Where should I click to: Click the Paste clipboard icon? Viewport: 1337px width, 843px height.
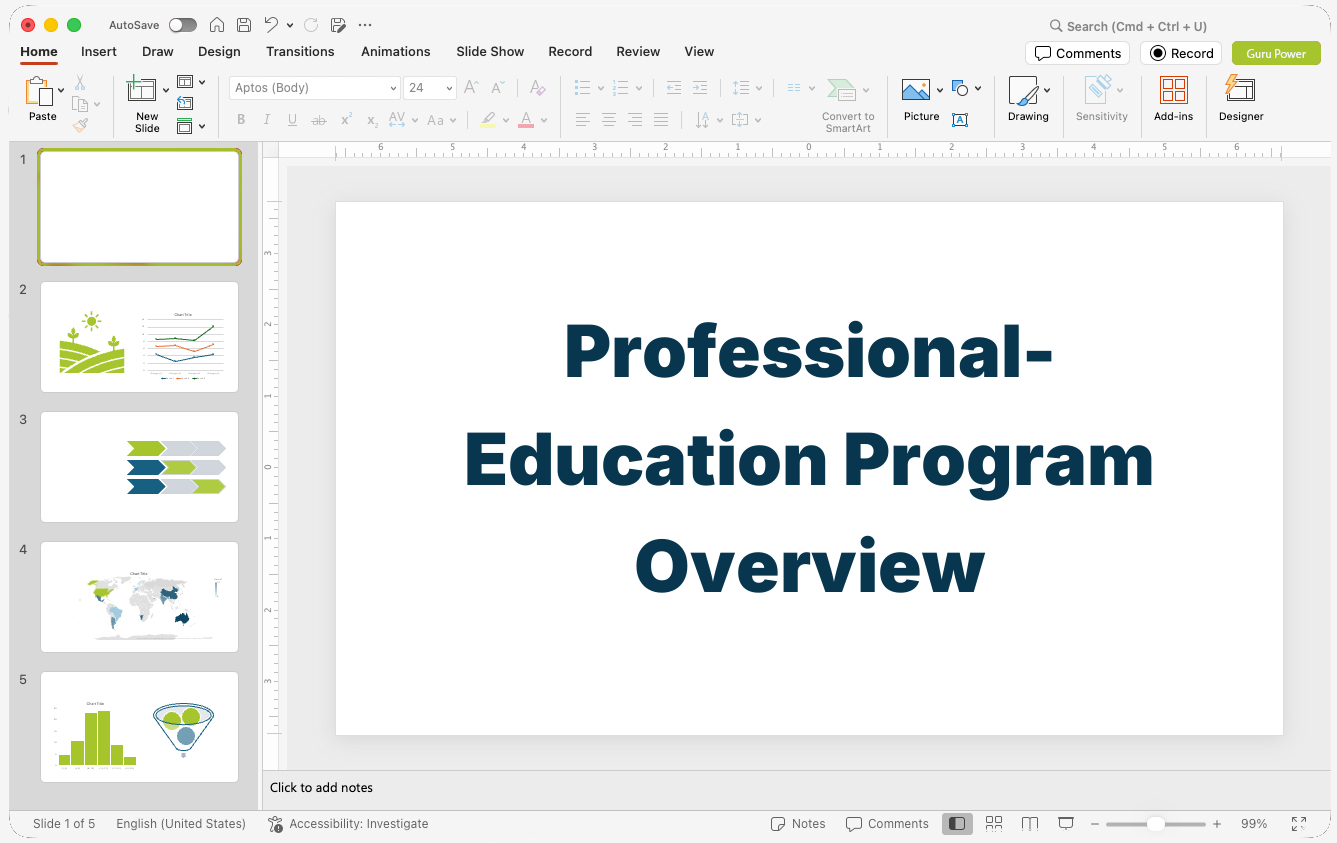(39, 91)
